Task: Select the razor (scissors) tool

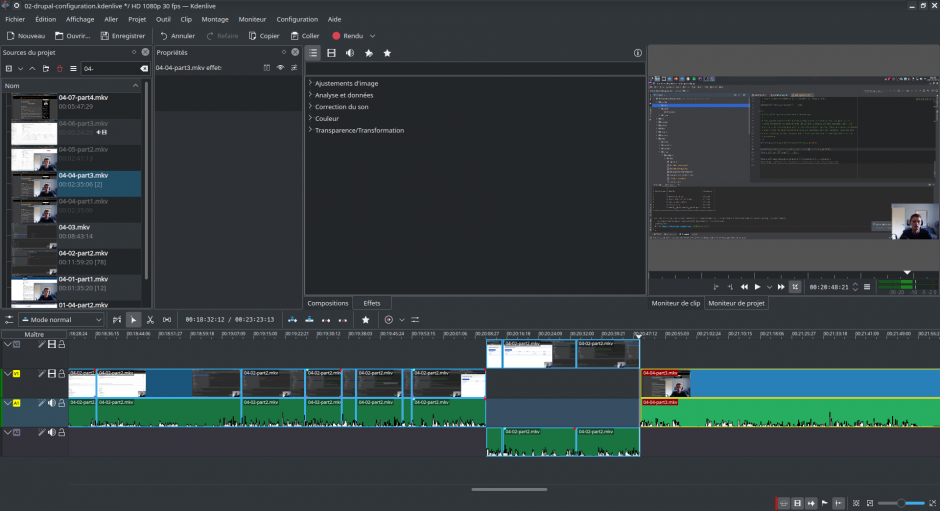Action: (150, 320)
